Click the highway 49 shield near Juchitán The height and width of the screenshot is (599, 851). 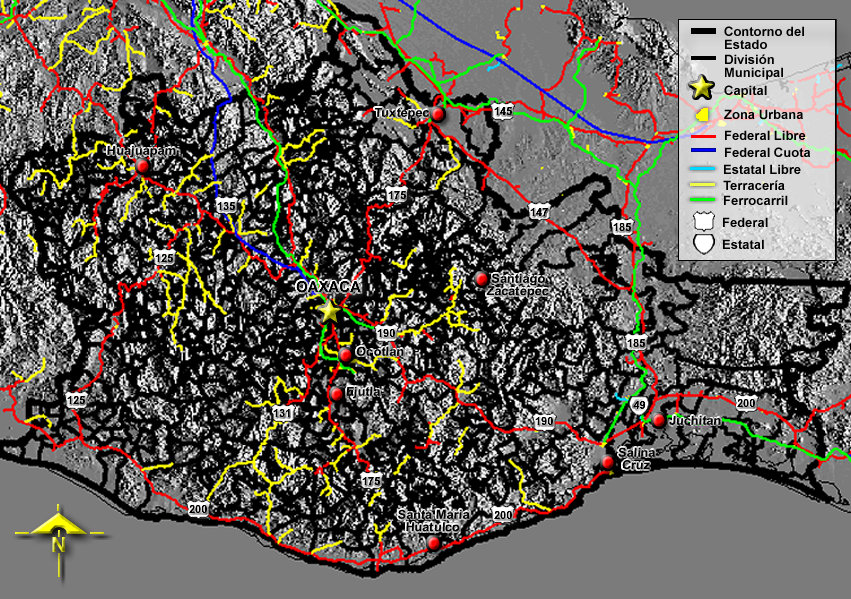point(639,404)
